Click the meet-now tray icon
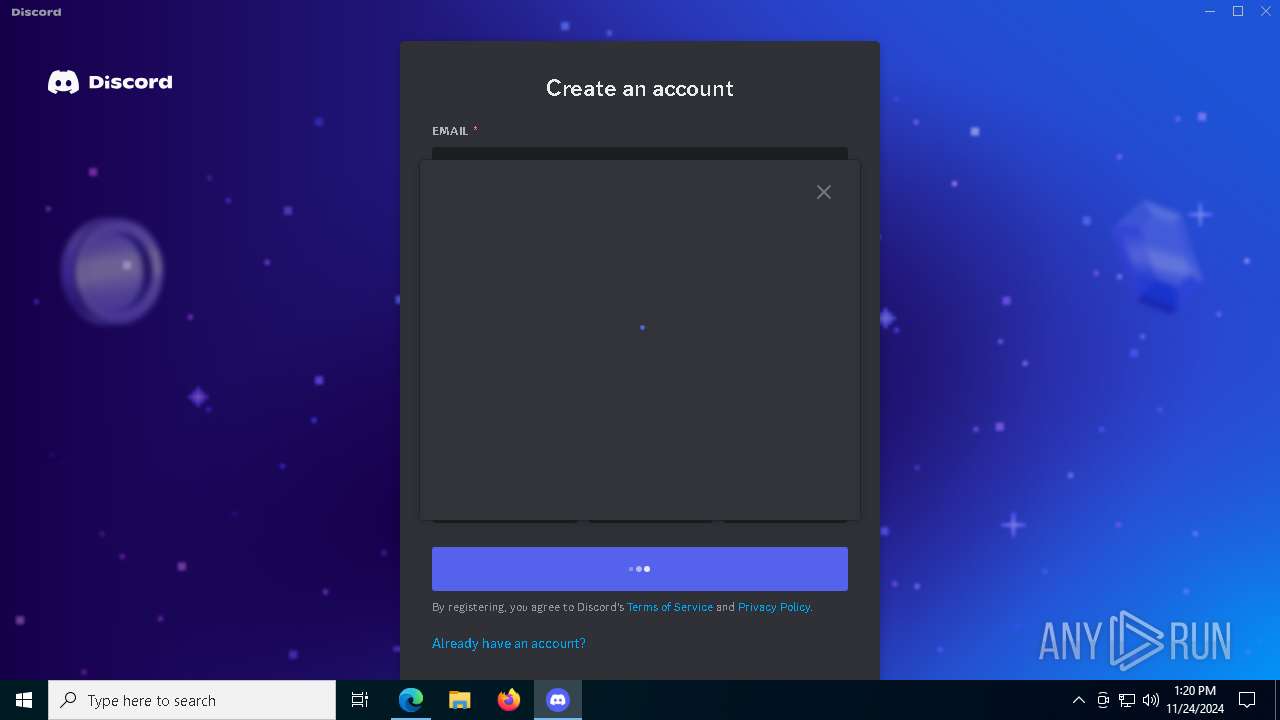 tap(1103, 700)
